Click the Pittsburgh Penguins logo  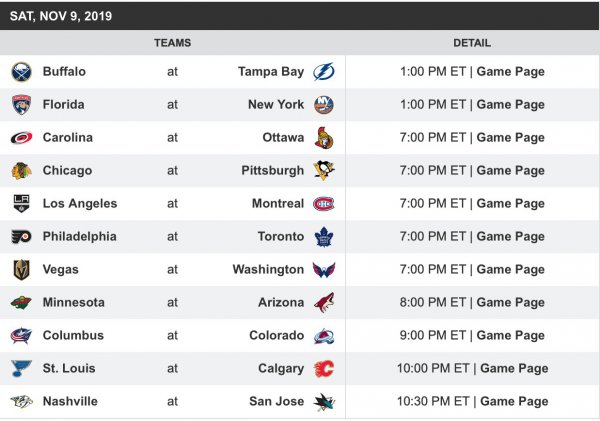pyautogui.click(x=324, y=171)
